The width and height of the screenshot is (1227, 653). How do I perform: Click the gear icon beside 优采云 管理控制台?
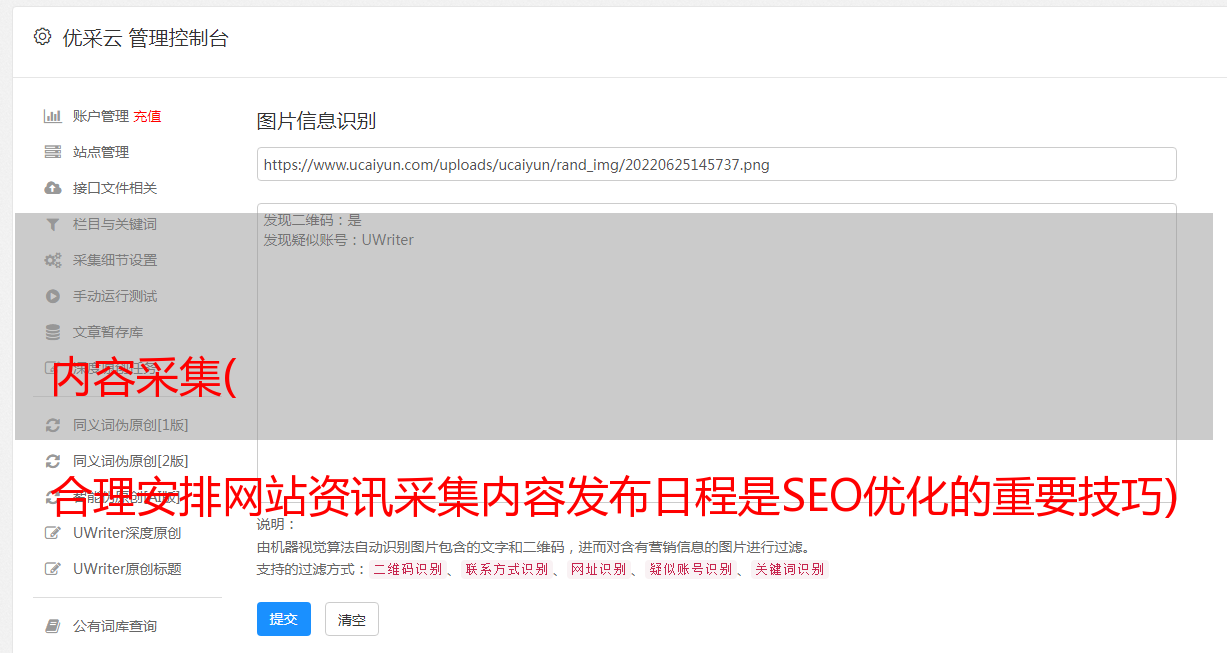click(x=42, y=37)
